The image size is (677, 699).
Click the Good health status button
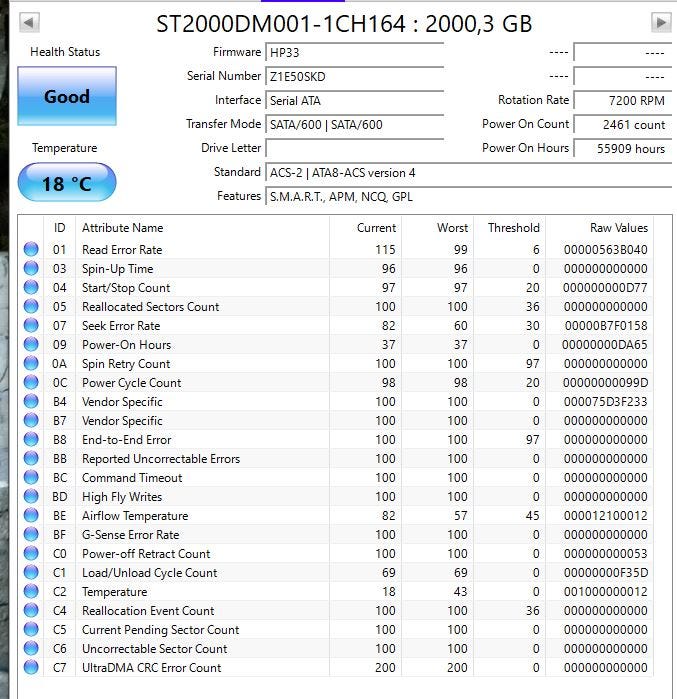pos(67,96)
